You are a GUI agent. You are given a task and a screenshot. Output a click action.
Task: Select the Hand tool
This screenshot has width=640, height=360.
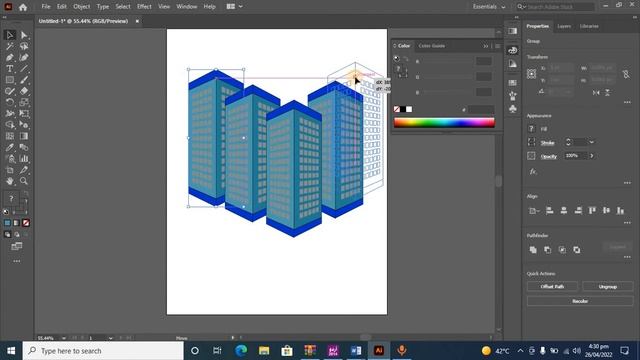pos(10,181)
